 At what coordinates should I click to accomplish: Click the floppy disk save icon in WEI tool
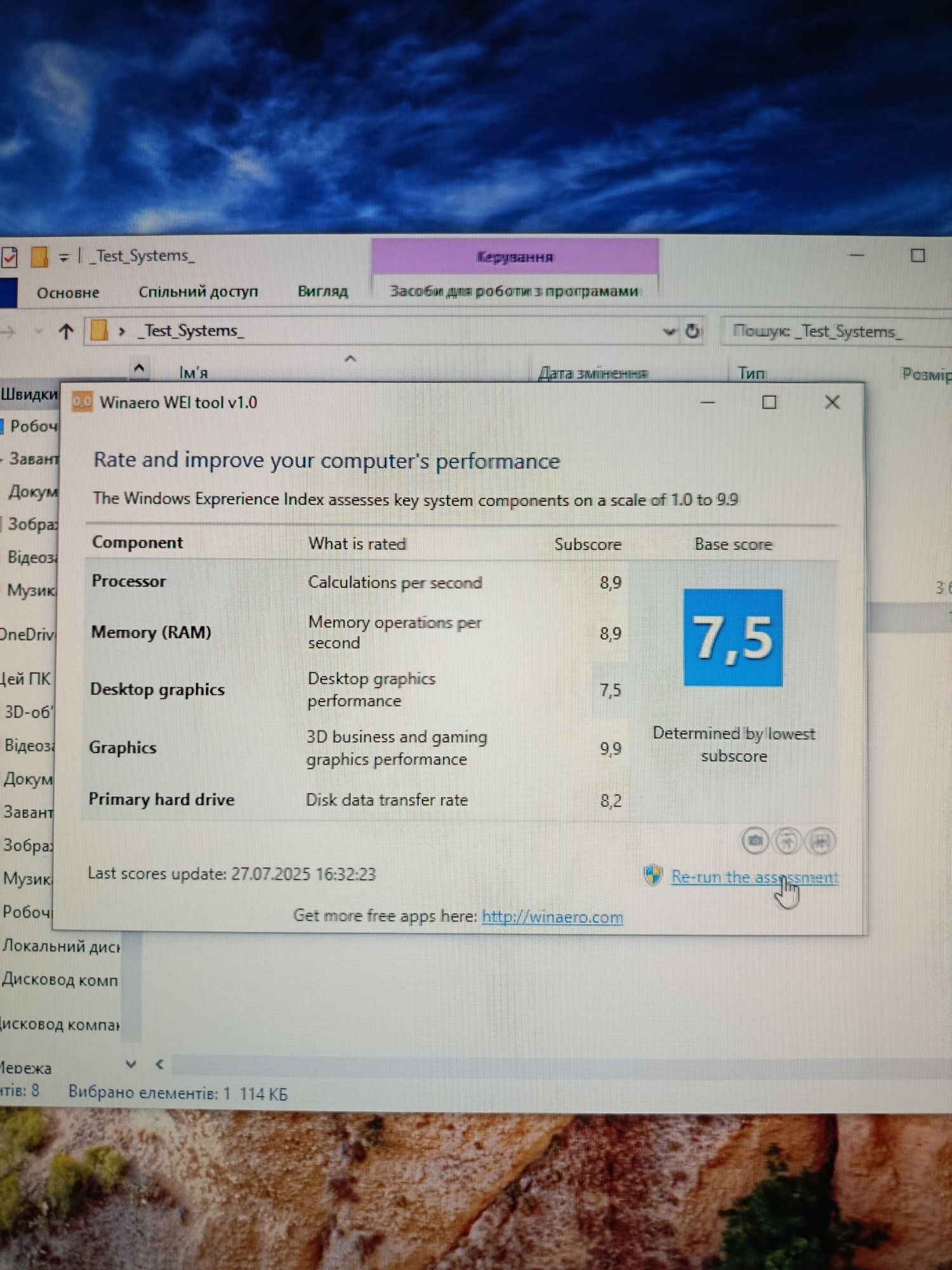pyautogui.click(x=821, y=842)
